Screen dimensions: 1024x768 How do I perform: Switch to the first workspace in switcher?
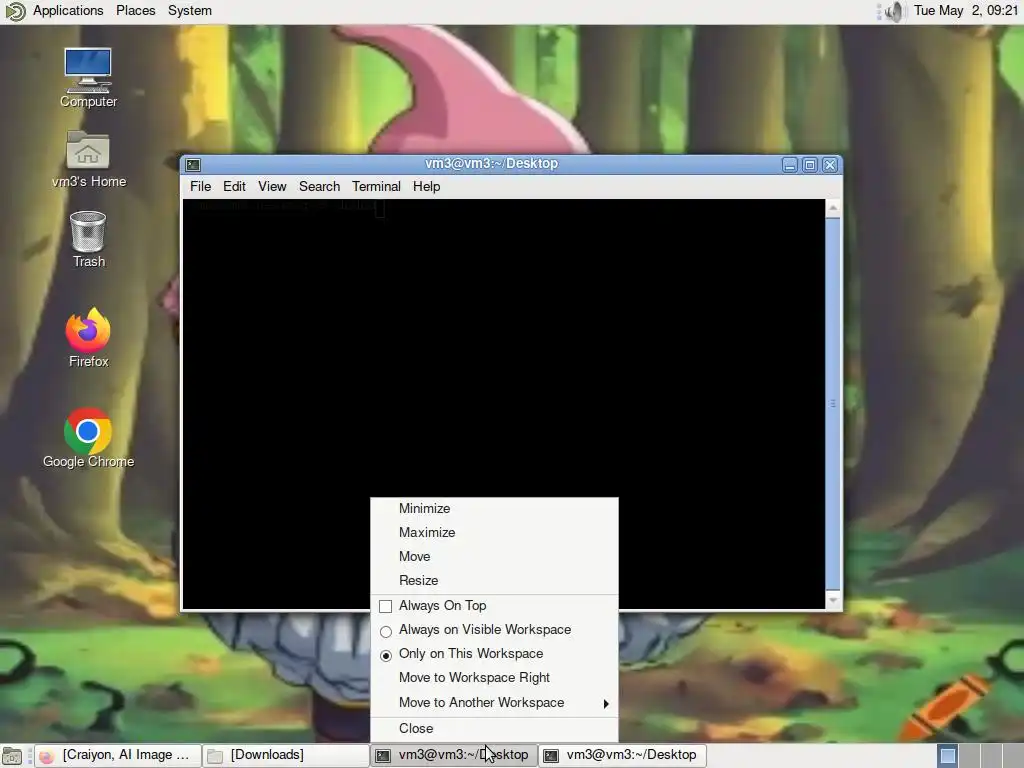[948, 756]
